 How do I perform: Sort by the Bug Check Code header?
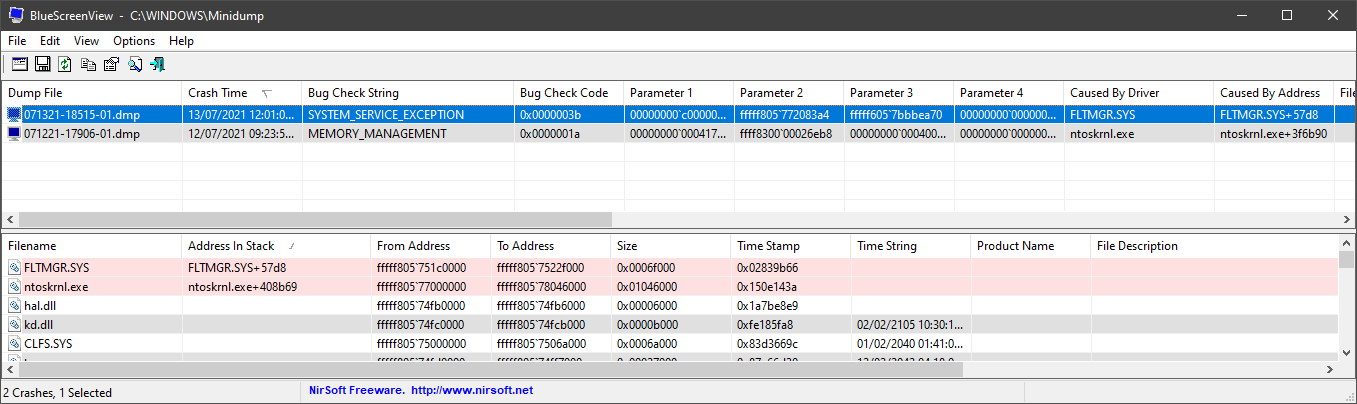[x=568, y=93]
